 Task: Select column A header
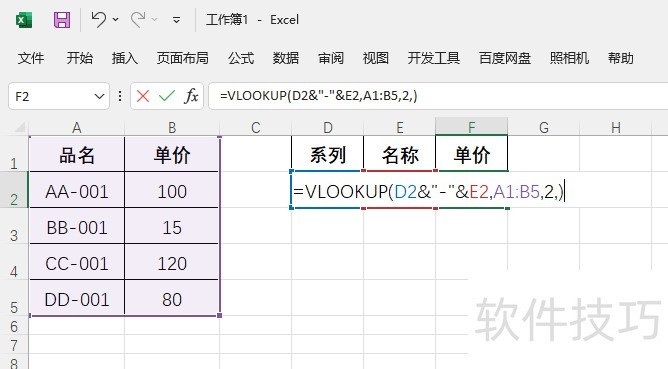click(x=77, y=127)
